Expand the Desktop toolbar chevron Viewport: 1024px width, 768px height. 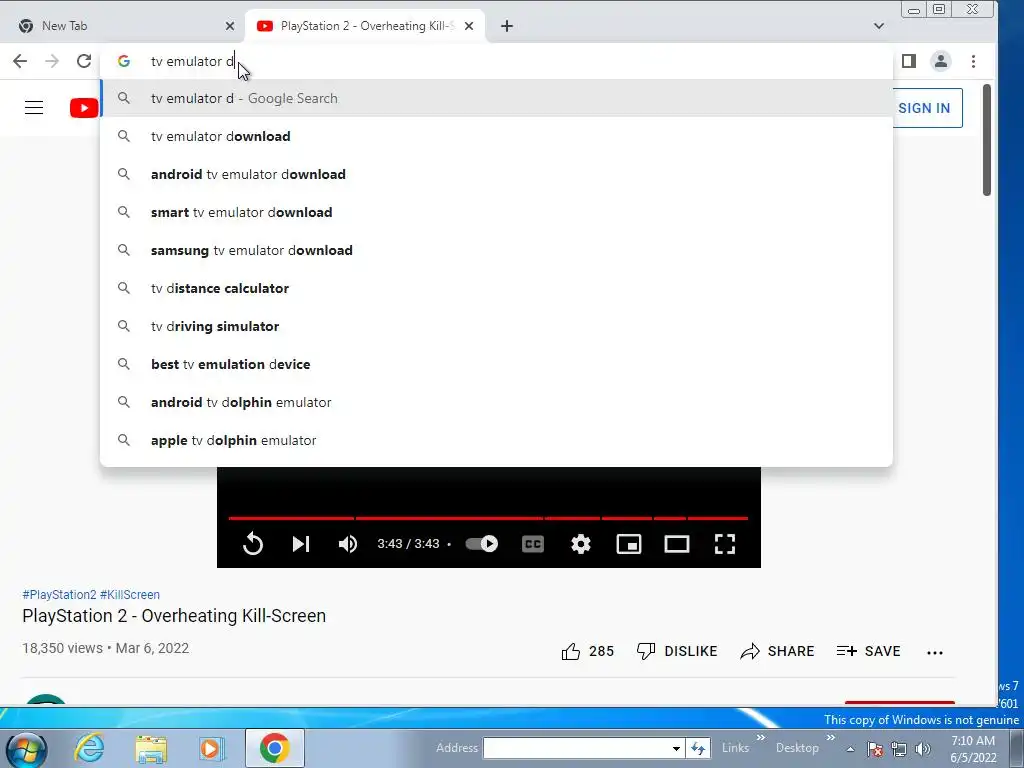coord(831,738)
